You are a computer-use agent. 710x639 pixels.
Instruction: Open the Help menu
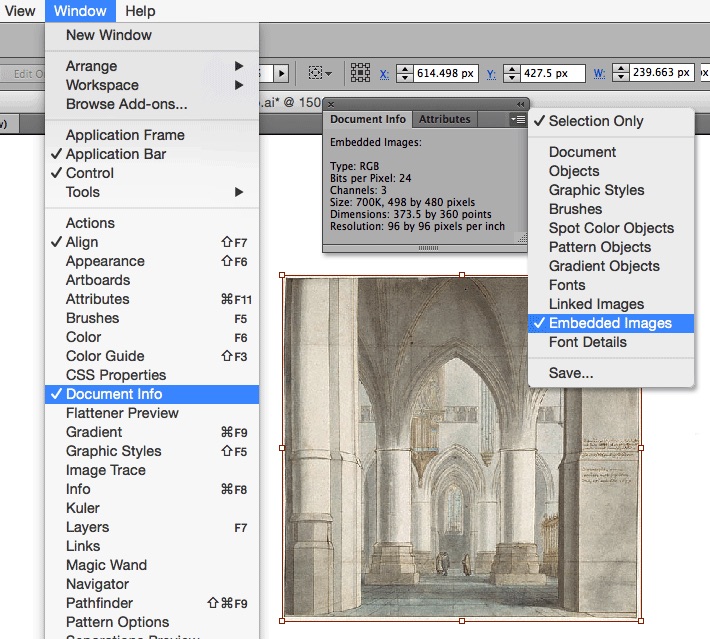point(140,11)
